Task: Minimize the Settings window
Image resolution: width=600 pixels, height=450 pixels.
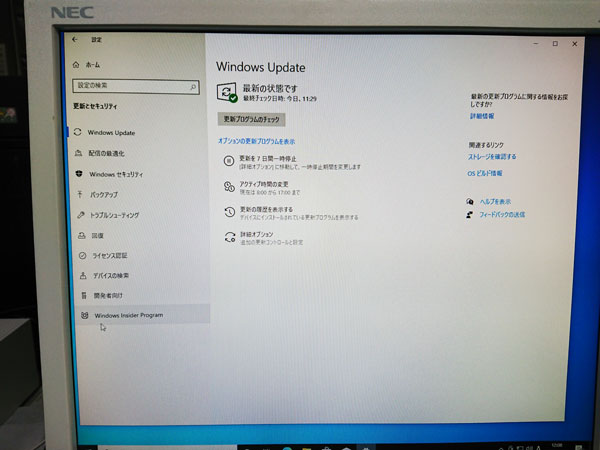Action: tap(536, 44)
